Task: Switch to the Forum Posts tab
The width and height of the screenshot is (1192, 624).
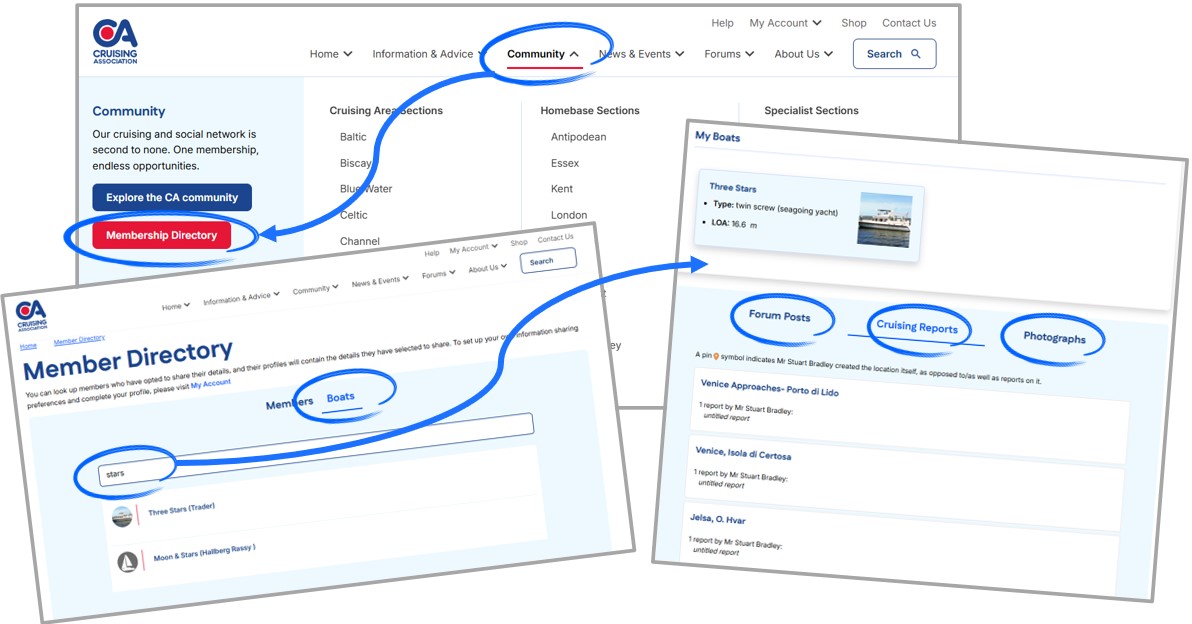Action: 779,316
